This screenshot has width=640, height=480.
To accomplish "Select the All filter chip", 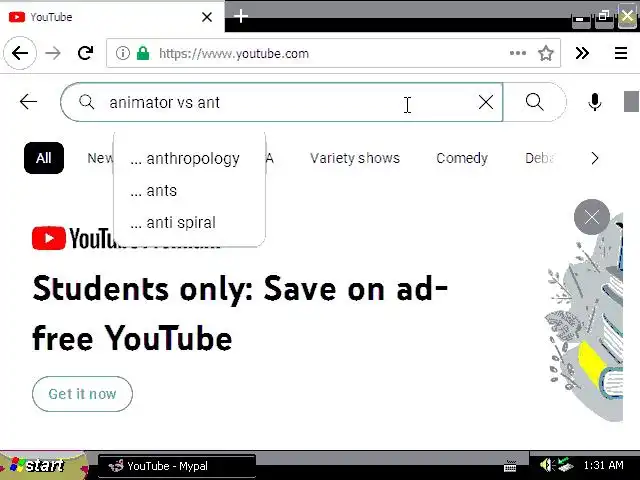I will pos(44,158).
